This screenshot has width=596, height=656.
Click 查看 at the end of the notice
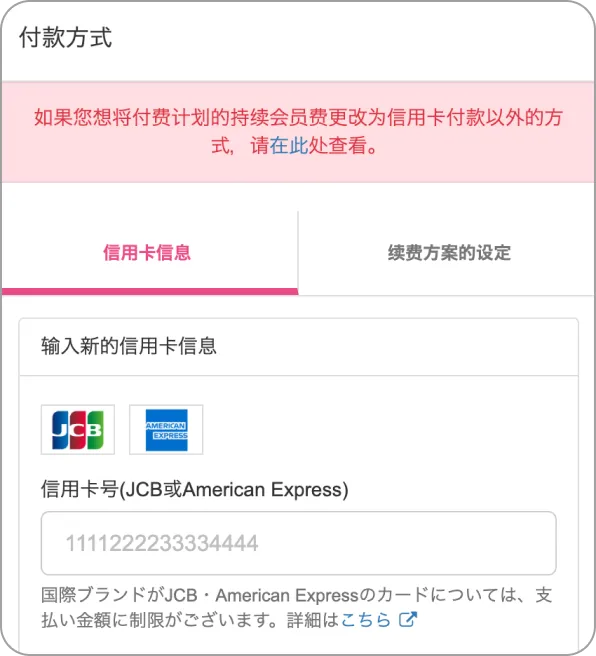click(348, 146)
